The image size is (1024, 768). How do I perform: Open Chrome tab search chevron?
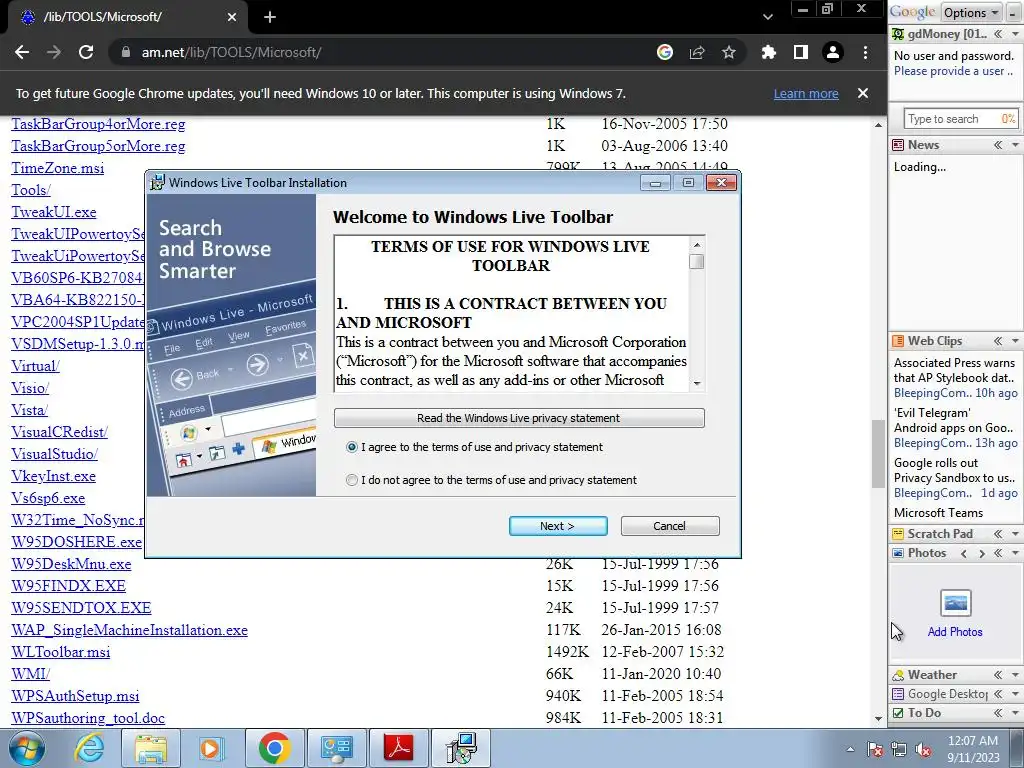tap(768, 17)
